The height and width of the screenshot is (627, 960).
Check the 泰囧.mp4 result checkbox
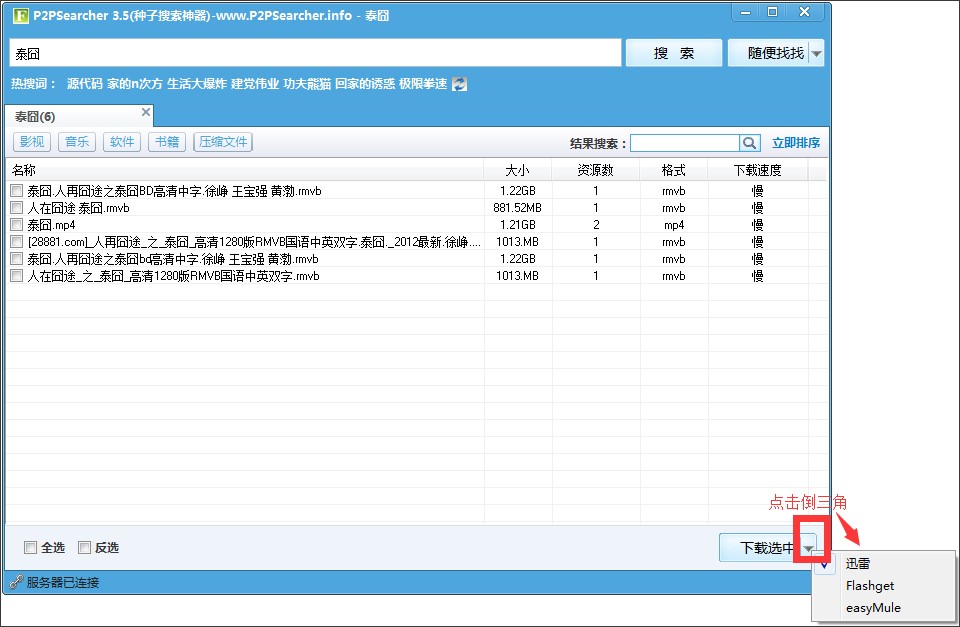(16, 225)
